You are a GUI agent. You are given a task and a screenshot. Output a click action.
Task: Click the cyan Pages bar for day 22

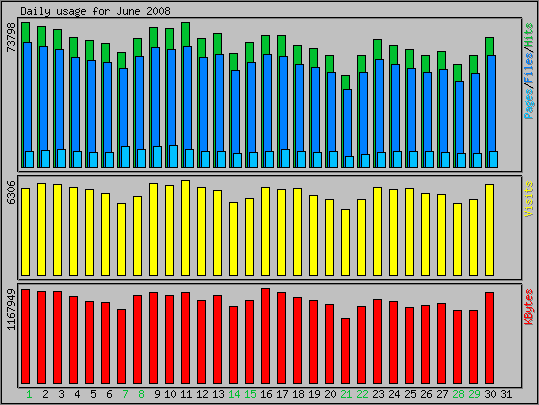click(365, 161)
